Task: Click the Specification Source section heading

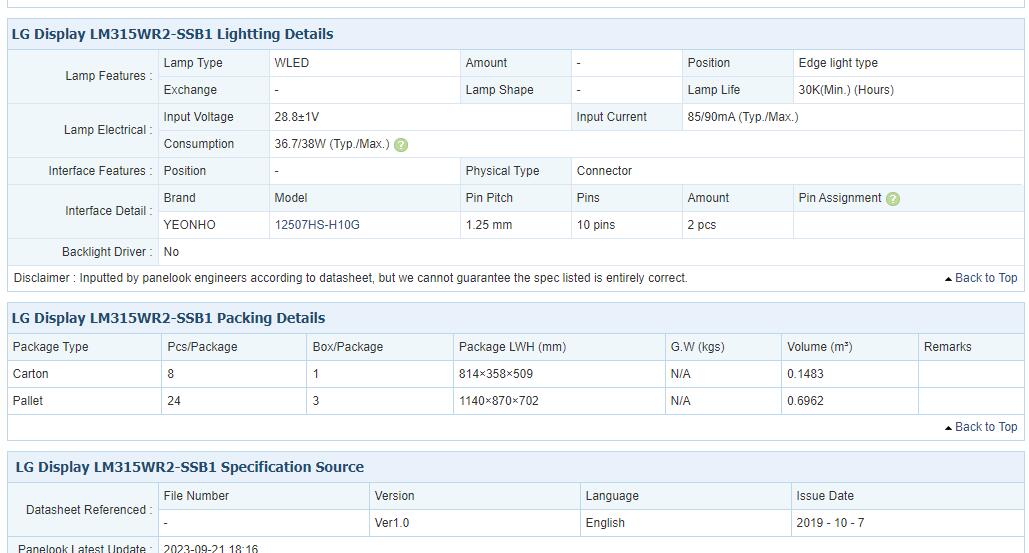Action: pos(190,467)
